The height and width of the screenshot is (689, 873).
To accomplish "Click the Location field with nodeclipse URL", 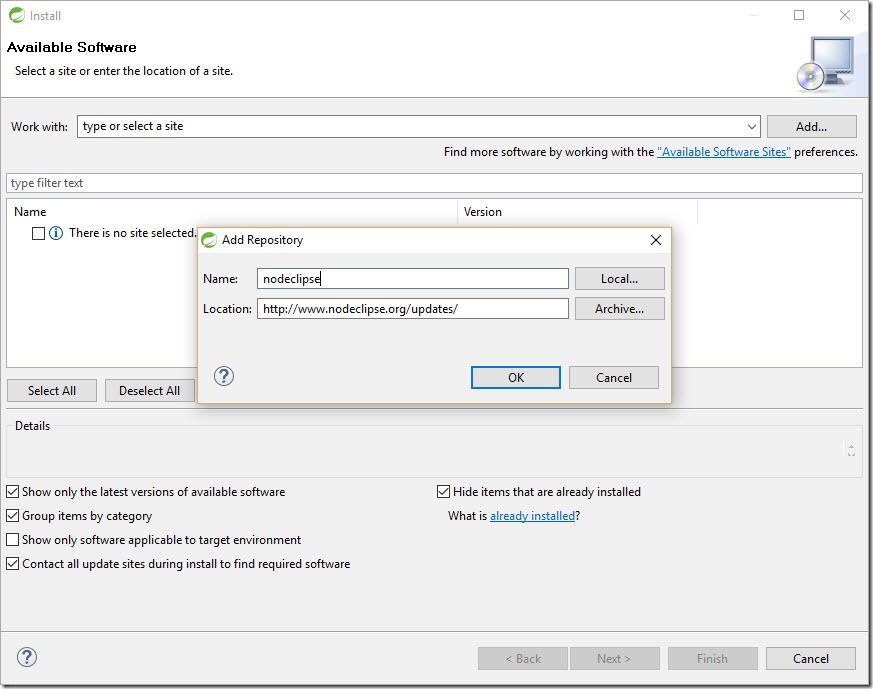I will tap(413, 309).
